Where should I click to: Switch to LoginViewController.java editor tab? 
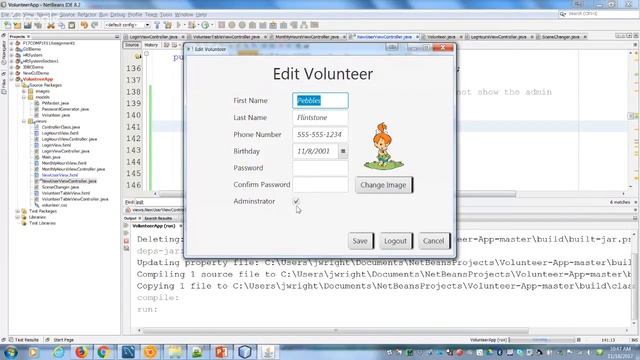[x=153, y=37]
